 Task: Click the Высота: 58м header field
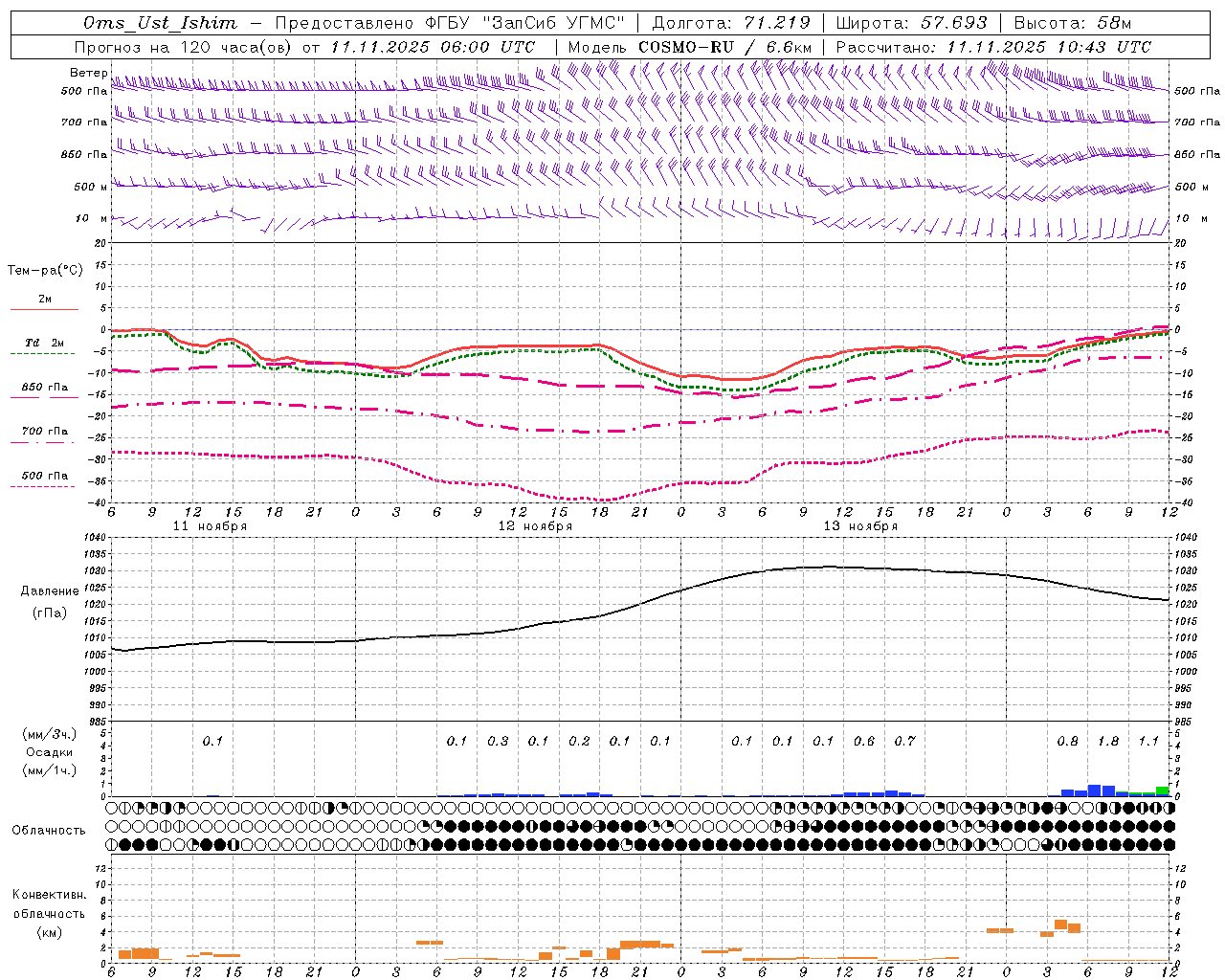(1073, 23)
